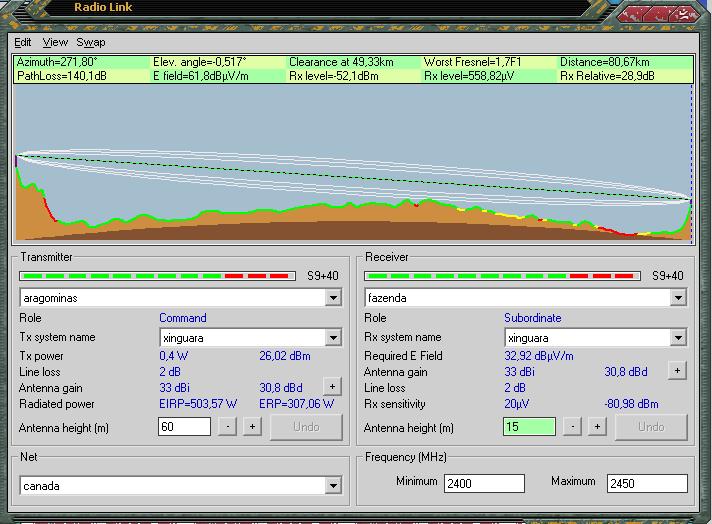The height and width of the screenshot is (524, 712).
Task: Open the Rx system name dropdown
Action: pos(678,338)
